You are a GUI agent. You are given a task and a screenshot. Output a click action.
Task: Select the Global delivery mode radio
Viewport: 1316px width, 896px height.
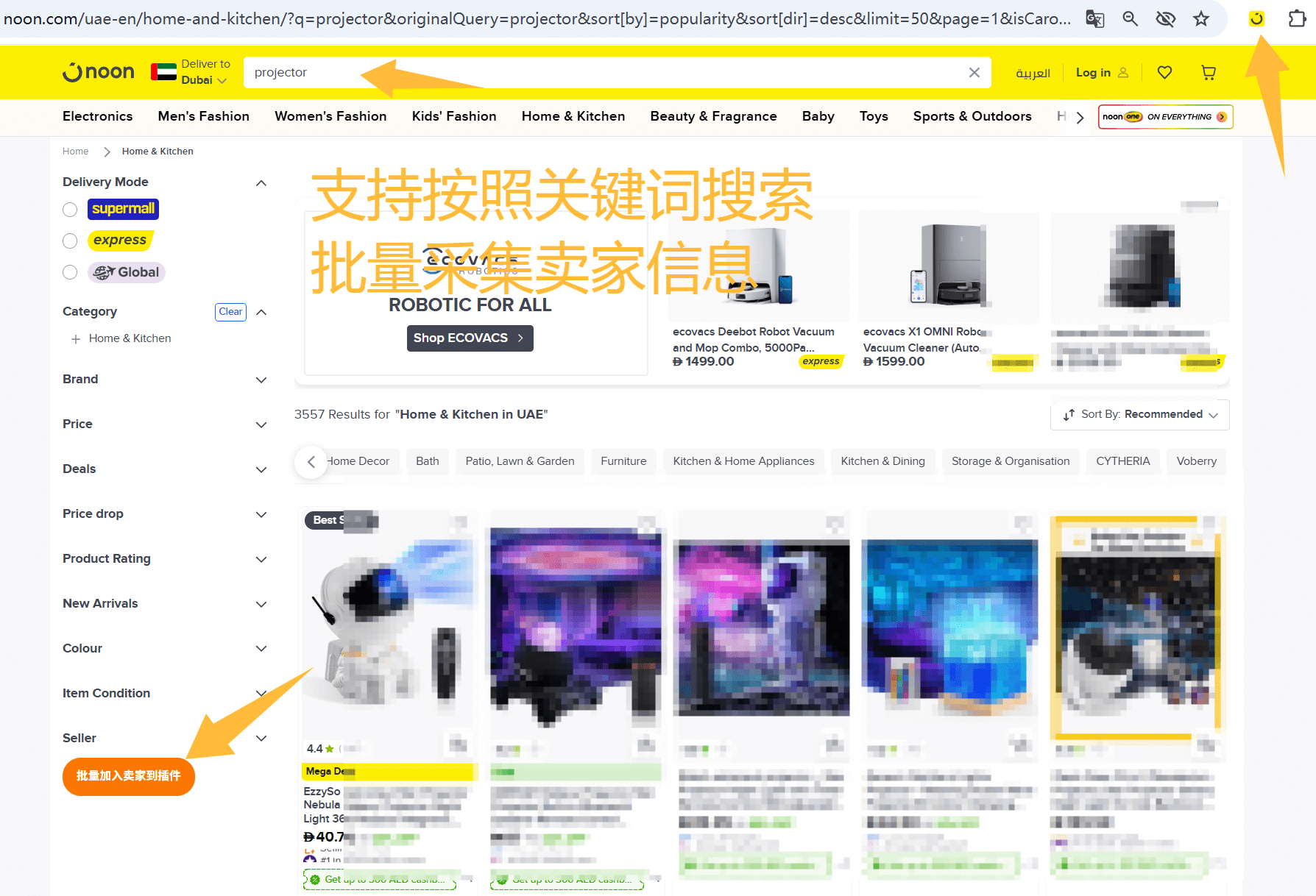(70, 272)
